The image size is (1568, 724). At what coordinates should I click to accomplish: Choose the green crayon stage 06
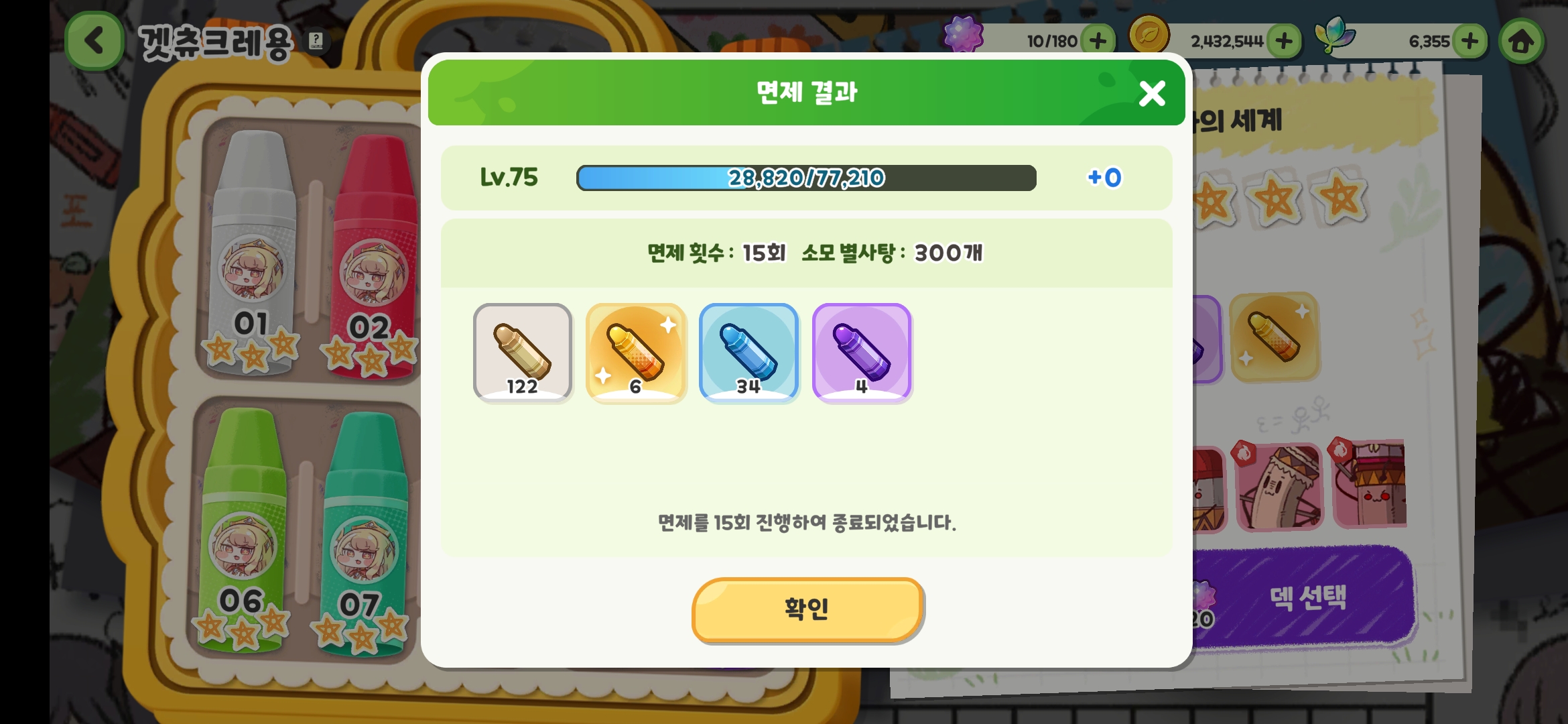click(x=243, y=530)
